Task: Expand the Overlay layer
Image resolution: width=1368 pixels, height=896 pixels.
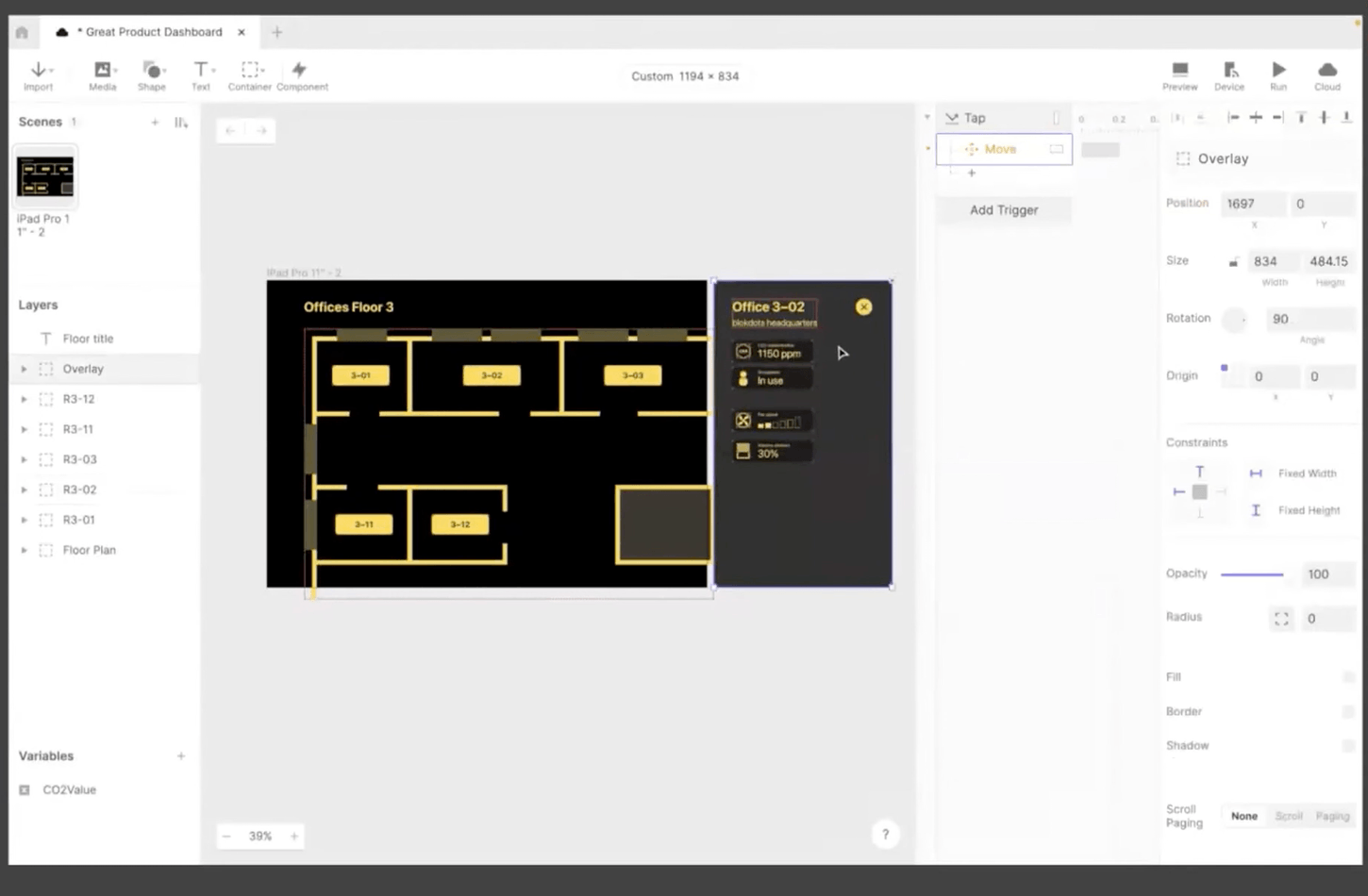Action: [x=24, y=369]
